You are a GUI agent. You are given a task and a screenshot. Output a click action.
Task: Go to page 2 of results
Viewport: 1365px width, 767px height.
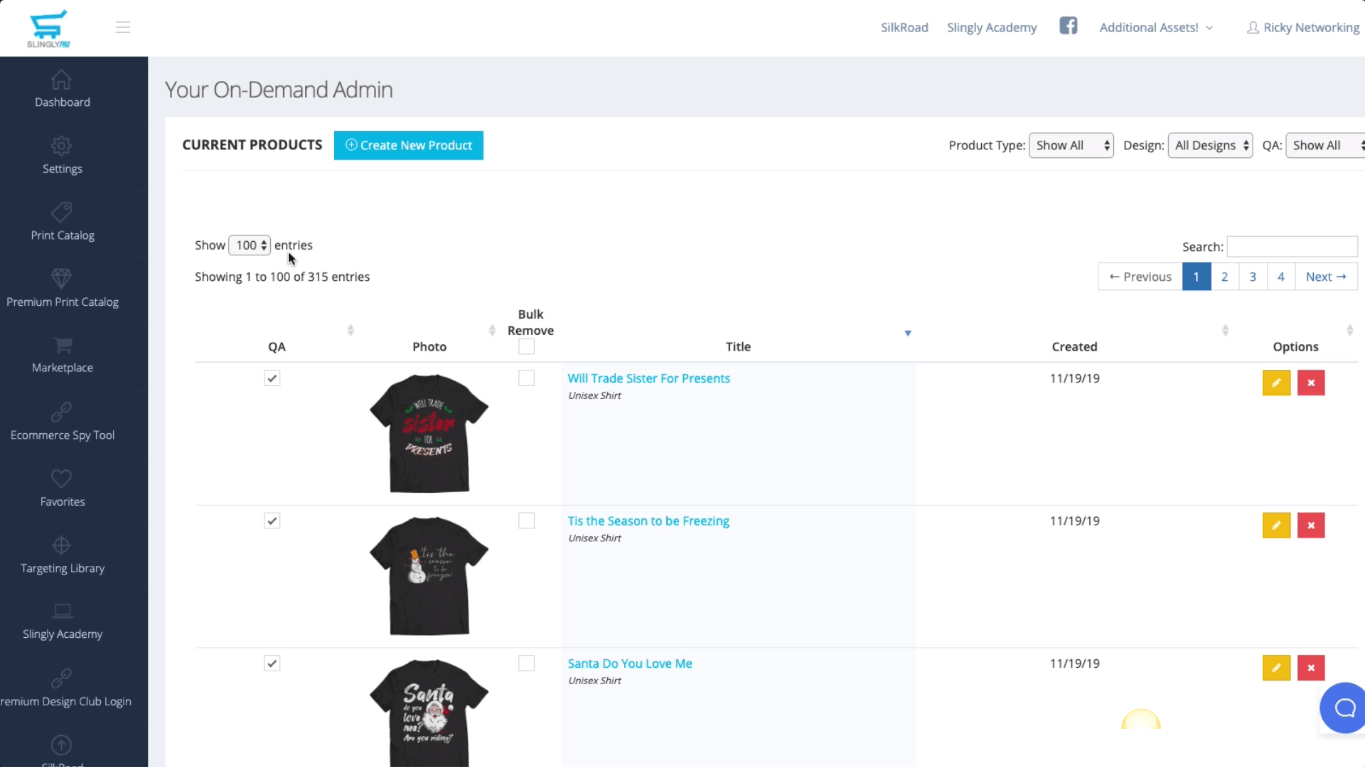1224,277
